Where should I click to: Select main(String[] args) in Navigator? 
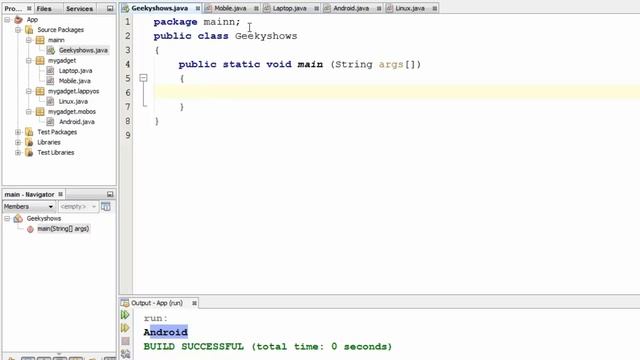(x=63, y=229)
